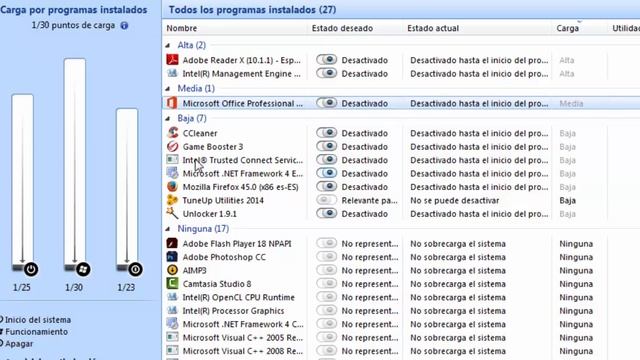
Task: Toggle the Adobe Reader X state switch
Action: click(x=327, y=60)
